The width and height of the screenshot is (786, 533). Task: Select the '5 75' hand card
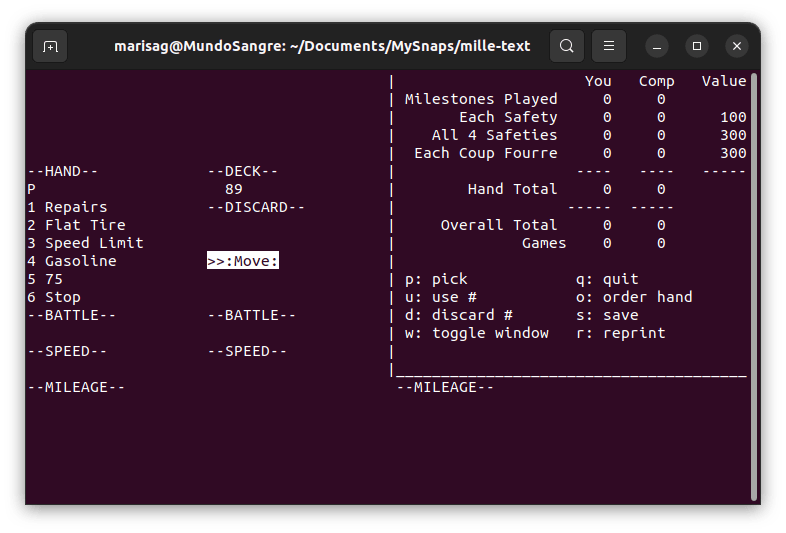pyautogui.click(x=45, y=279)
